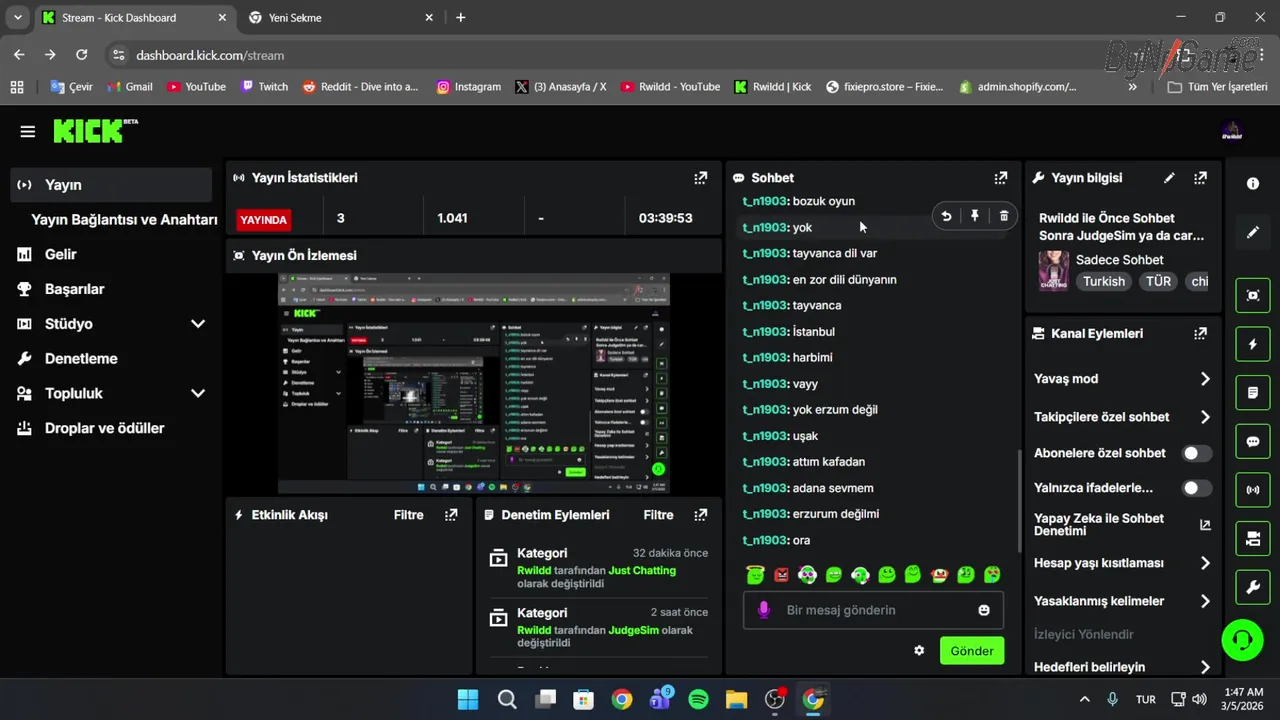
Task: Toggle the chat bubble widget in the right sidebar
Action: point(1253,442)
